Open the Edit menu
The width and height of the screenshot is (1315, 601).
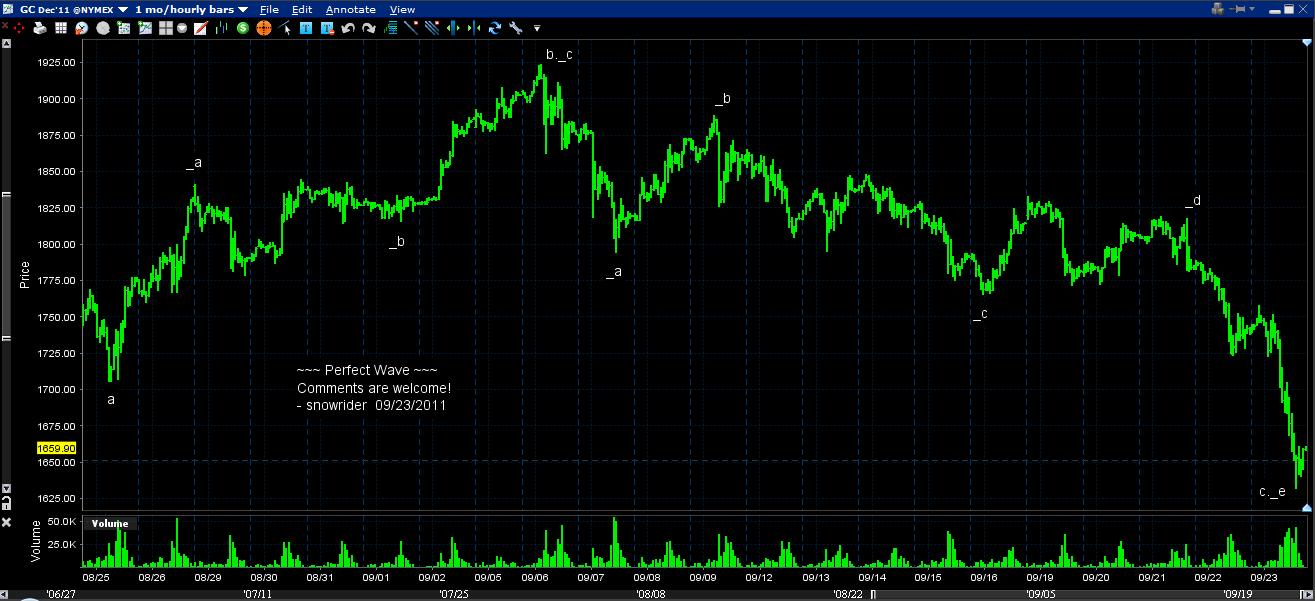tap(302, 9)
